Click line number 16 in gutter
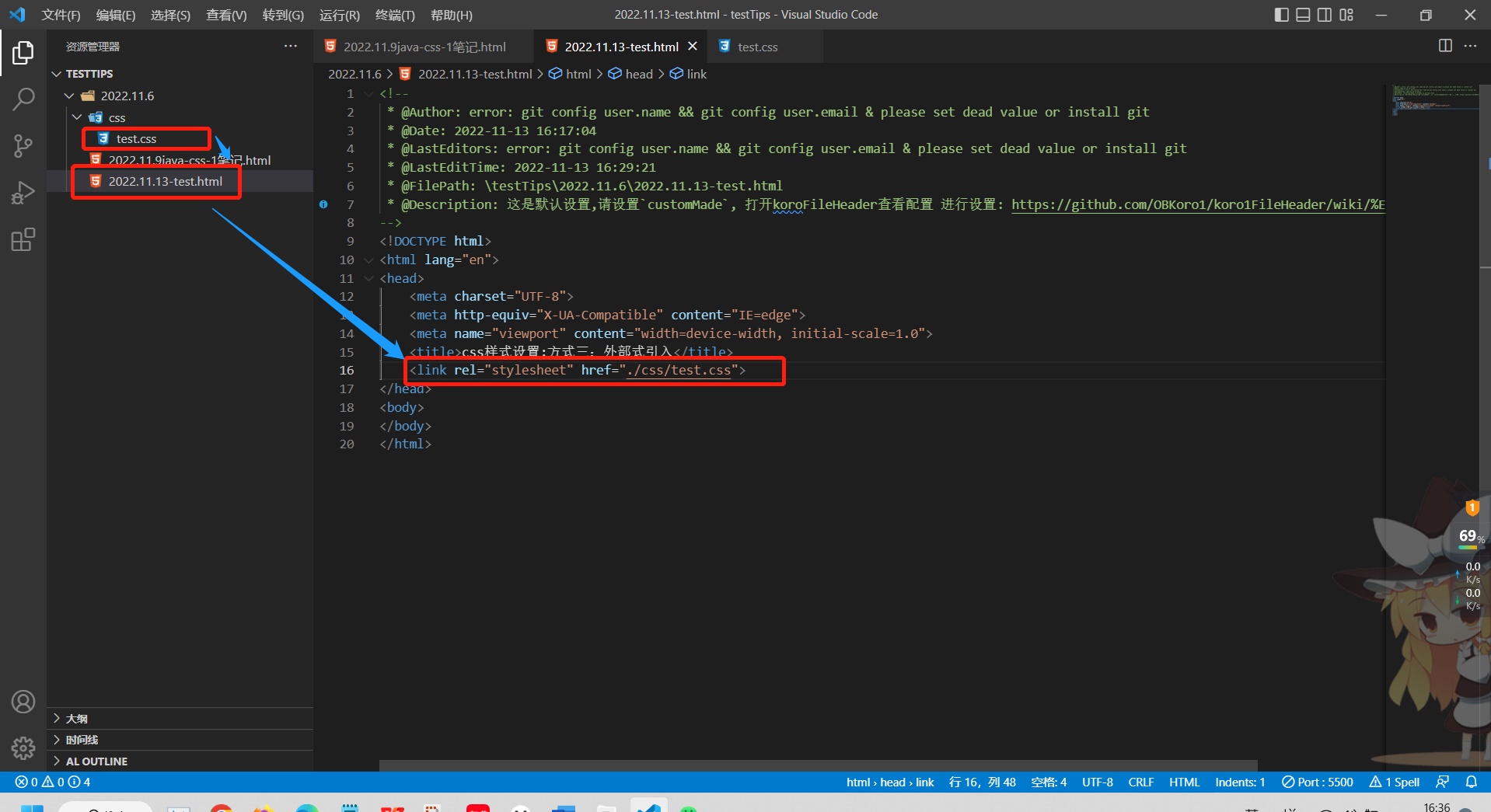Screen dimensions: 1491x812 click(346, 370)
